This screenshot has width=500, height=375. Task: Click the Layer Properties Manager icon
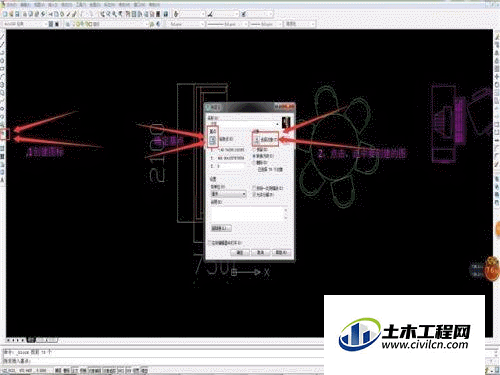pos(68,24)
